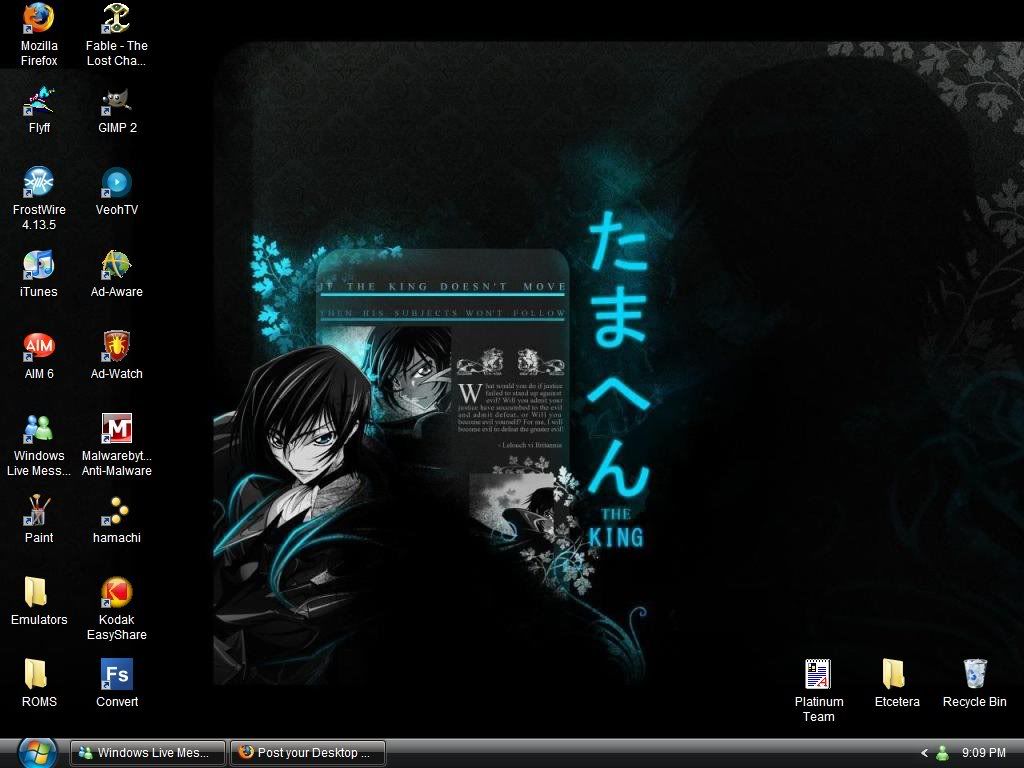Select the Kodak EasyShare shortcut
The height and width of the screenshot is (768, 1024).
117,594
